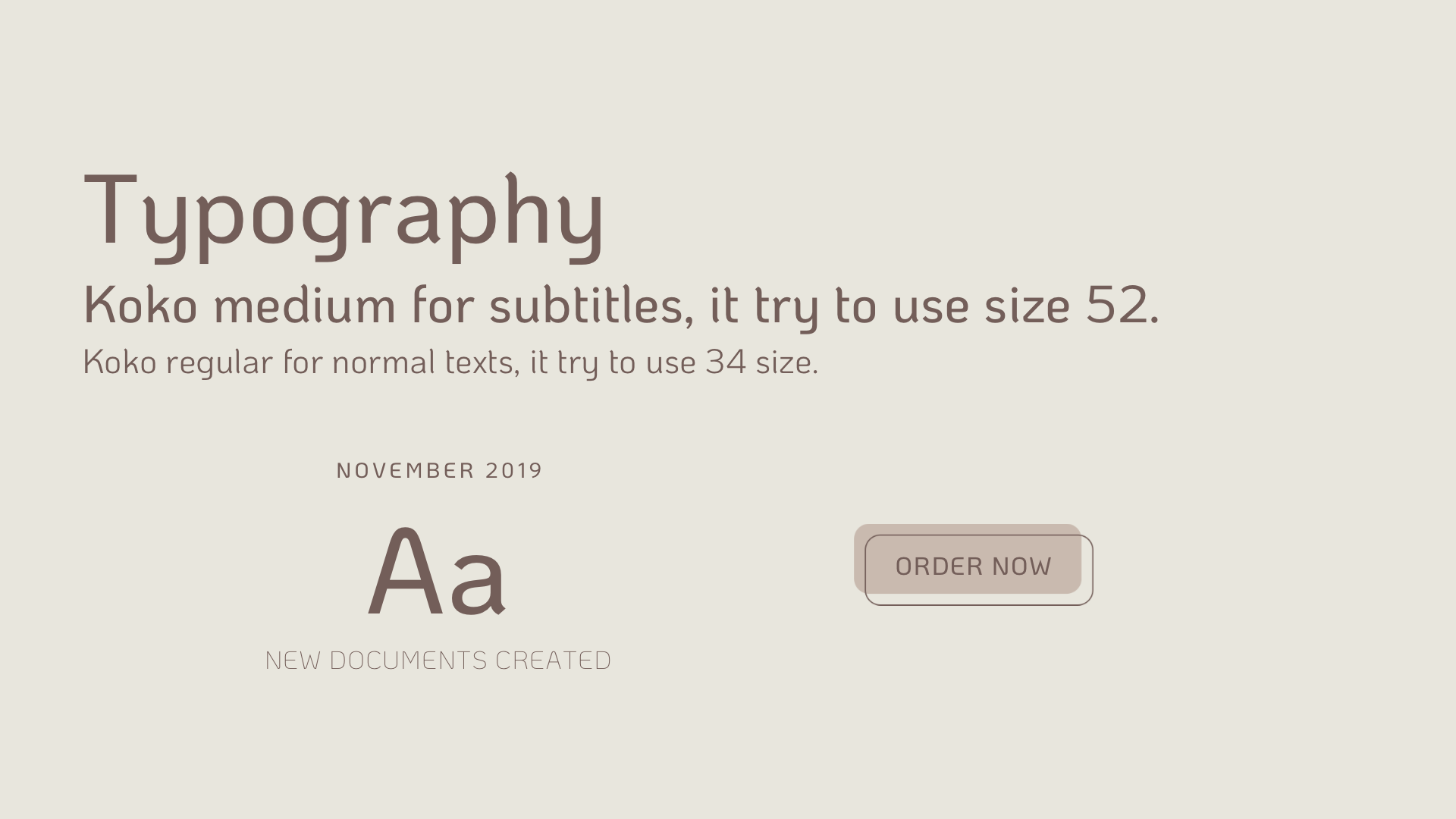1456x819 pixels.
Task: Click the Koko medium subtitle line
Action: tap(620, 306)
